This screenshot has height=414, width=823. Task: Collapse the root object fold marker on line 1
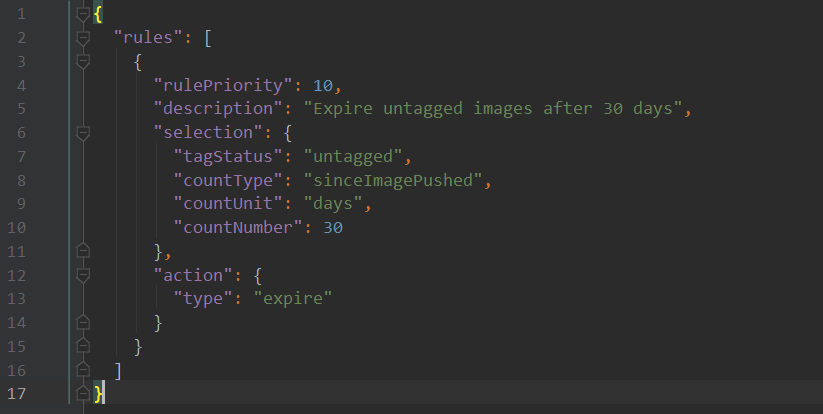pos(83,14)
